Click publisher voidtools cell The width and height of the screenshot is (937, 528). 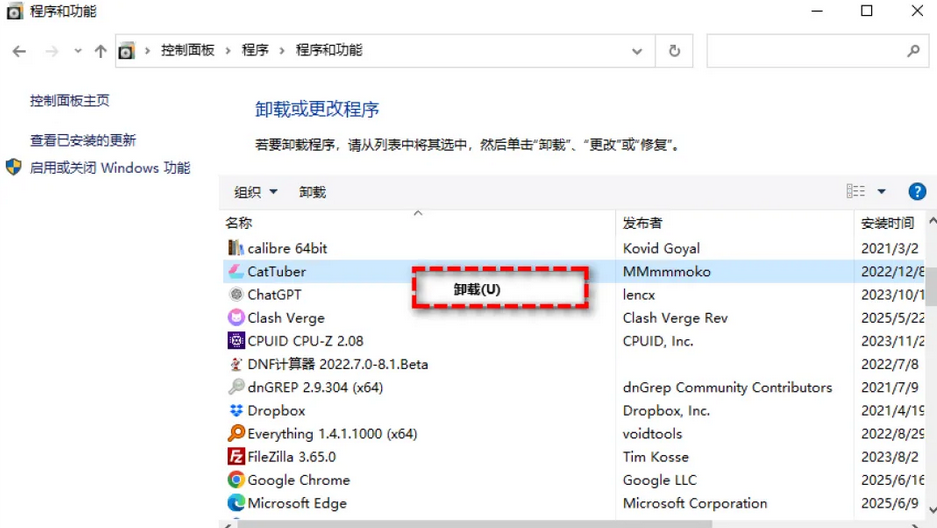[652, 434]
